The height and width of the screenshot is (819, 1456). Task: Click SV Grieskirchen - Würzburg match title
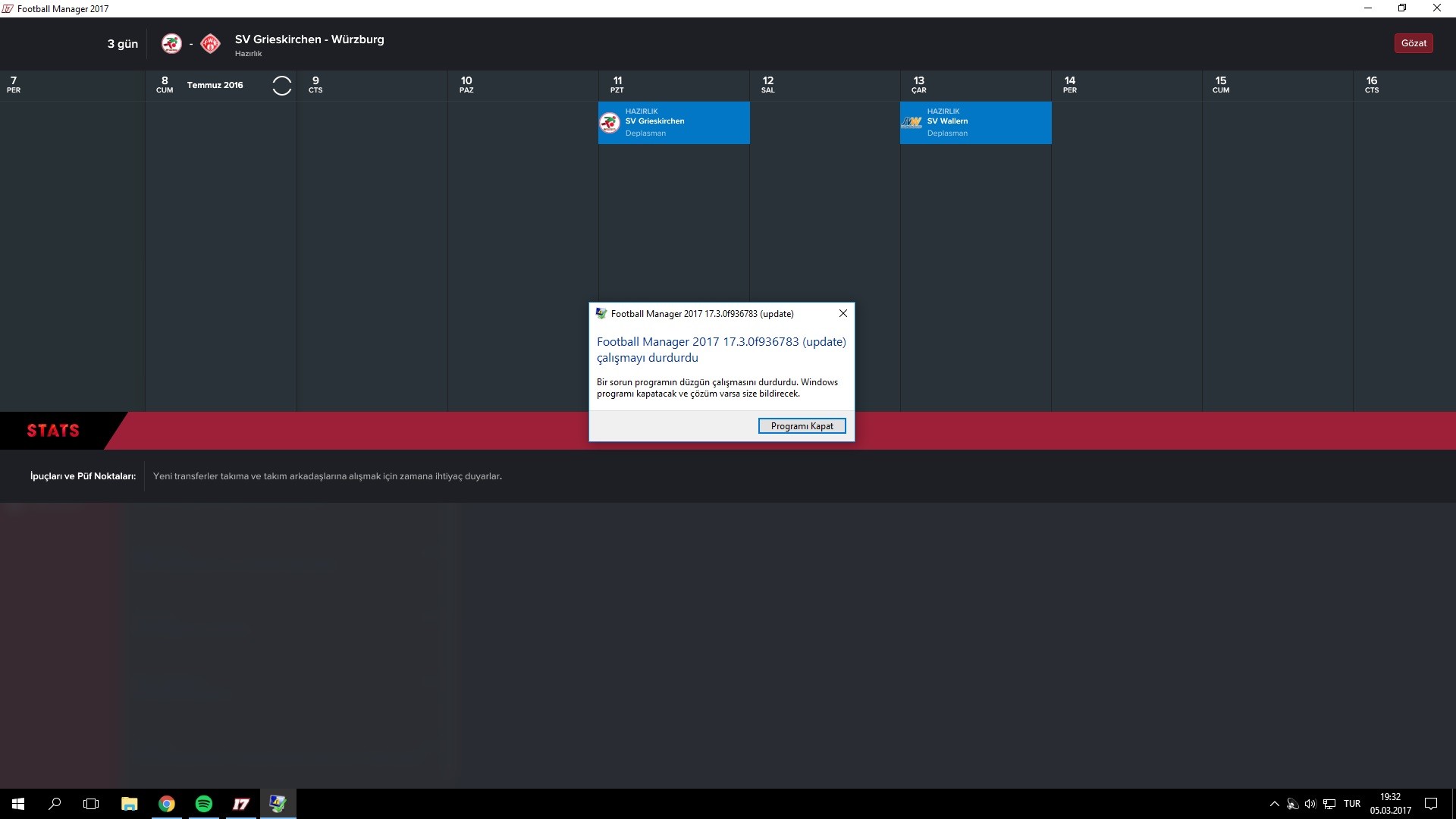click(309, 39)
